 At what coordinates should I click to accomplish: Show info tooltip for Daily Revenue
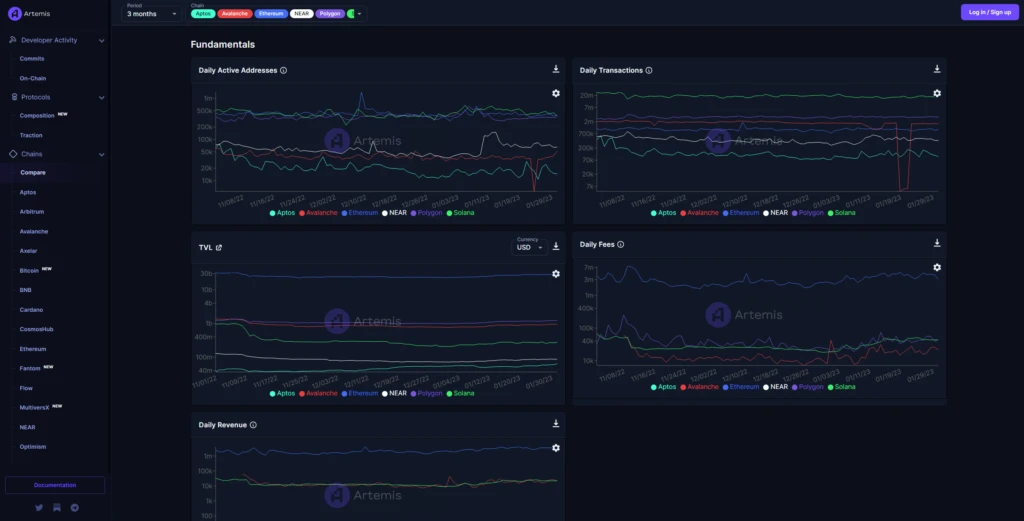point(253,425)
